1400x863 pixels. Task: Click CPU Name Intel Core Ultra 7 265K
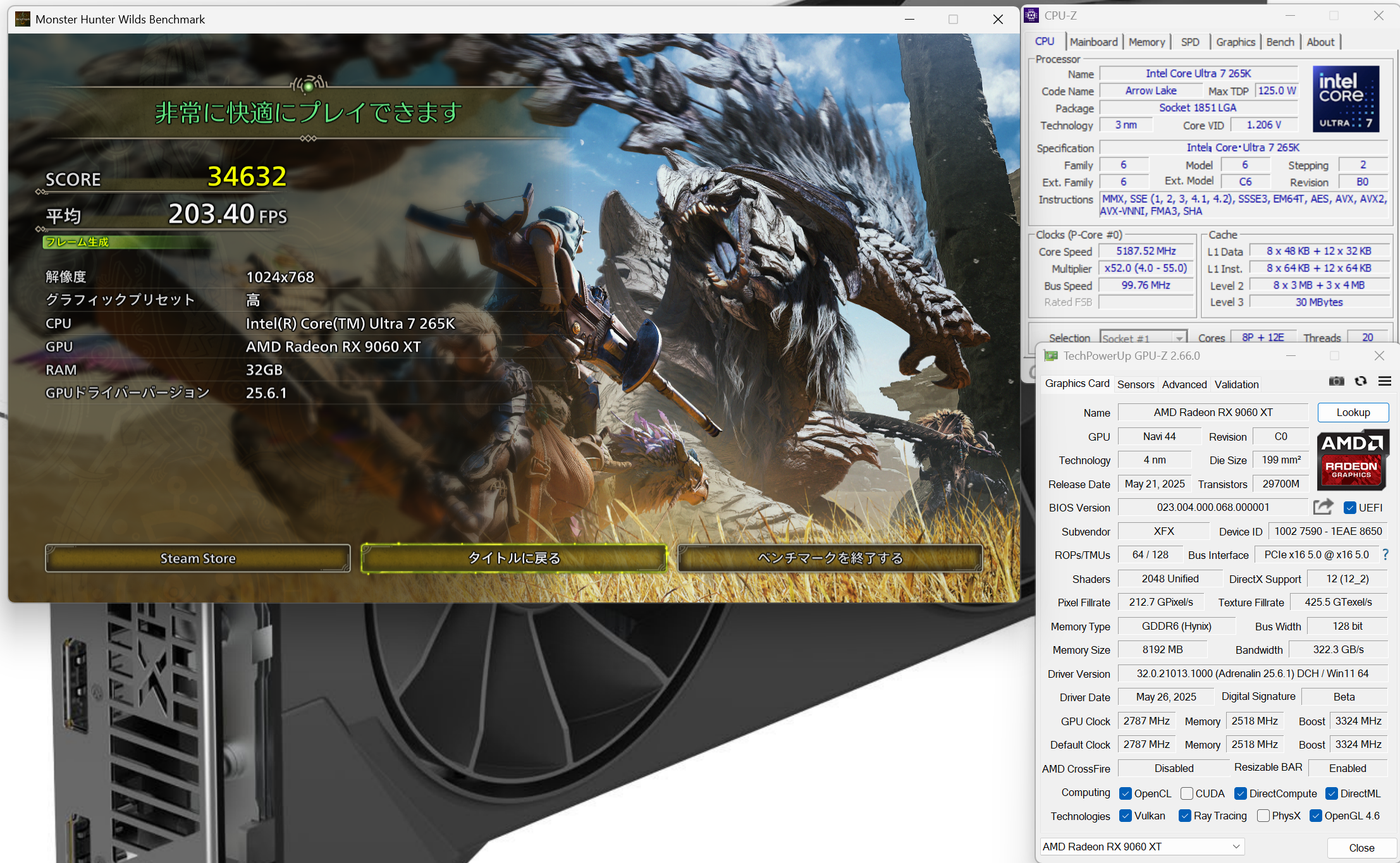pos(1198,73)
